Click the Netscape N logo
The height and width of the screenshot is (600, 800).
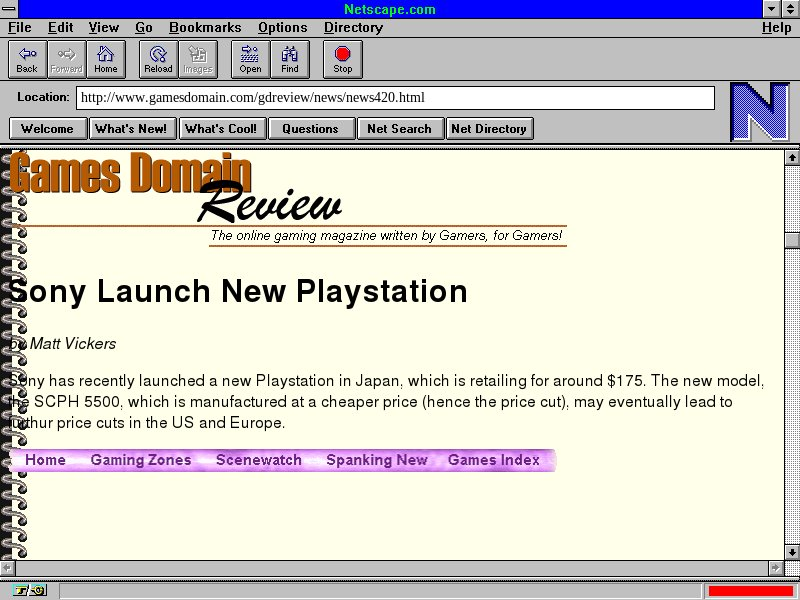click(760, 111)
